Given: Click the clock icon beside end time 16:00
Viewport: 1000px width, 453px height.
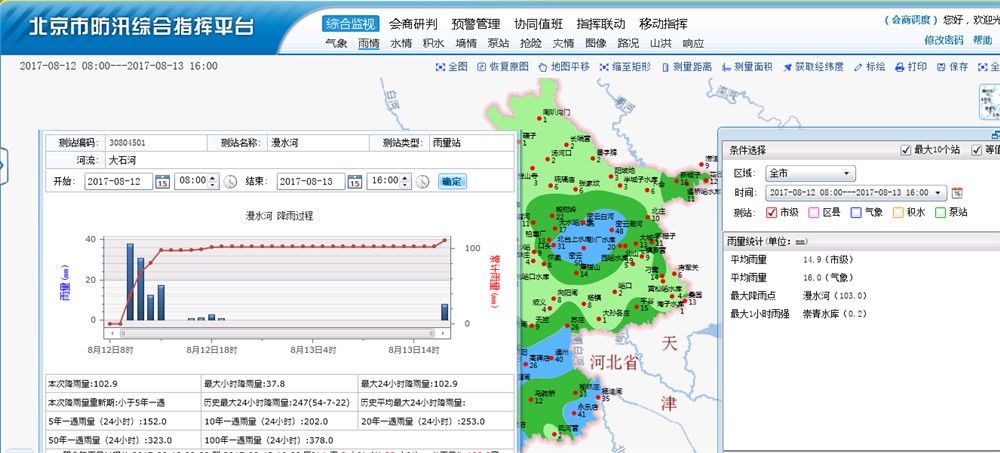Looking at the screenshot, I should (422, 182).
